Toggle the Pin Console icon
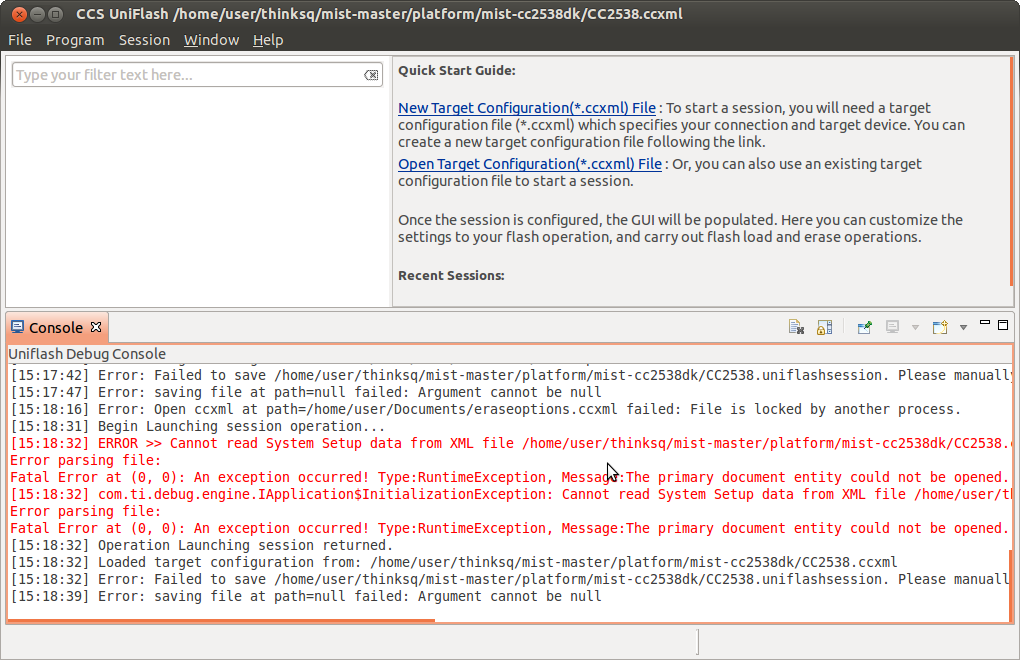 click(865, 327)
